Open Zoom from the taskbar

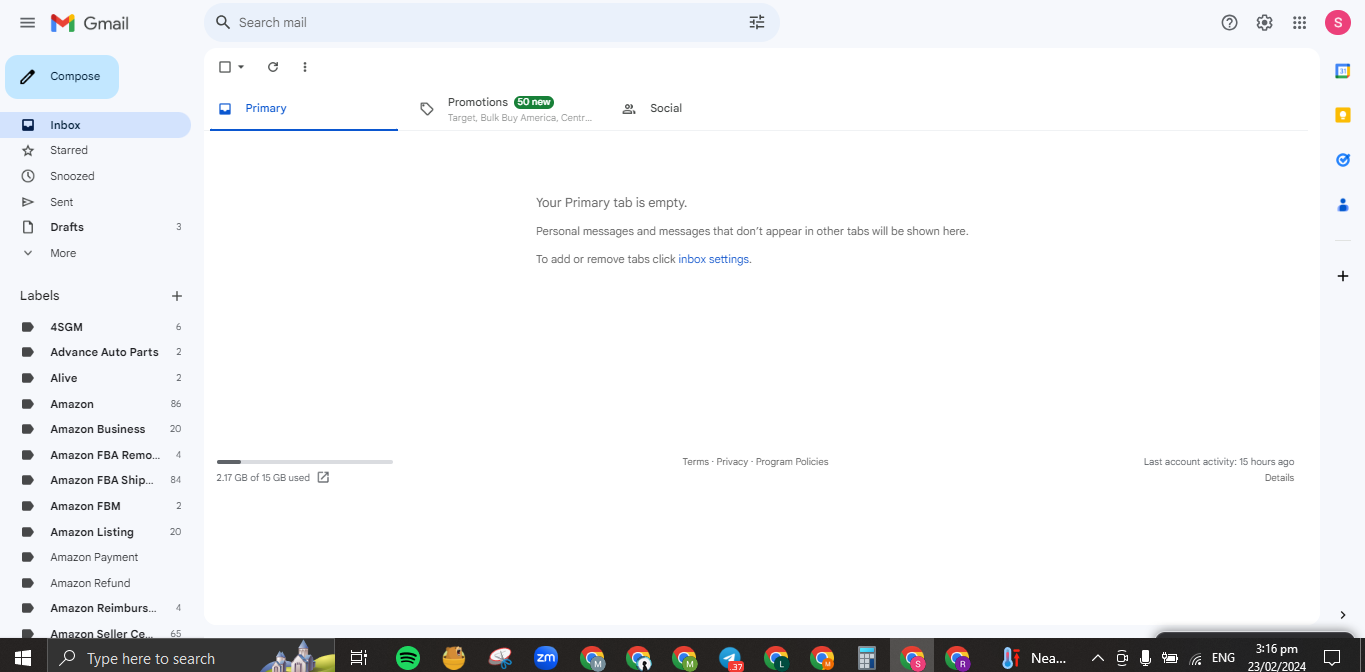pyautogui.click(x=546, y=658)
